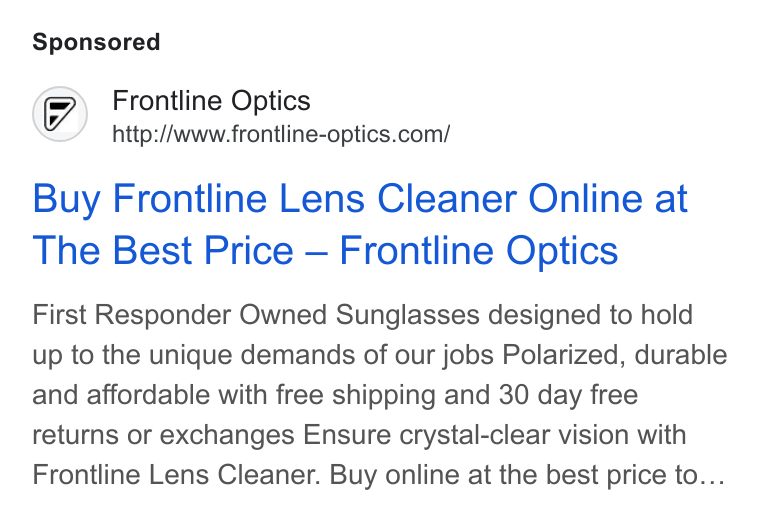Click the ad description text paragraph
The image size is (760, 518).
pyautogui.click(x=380, y=394)
